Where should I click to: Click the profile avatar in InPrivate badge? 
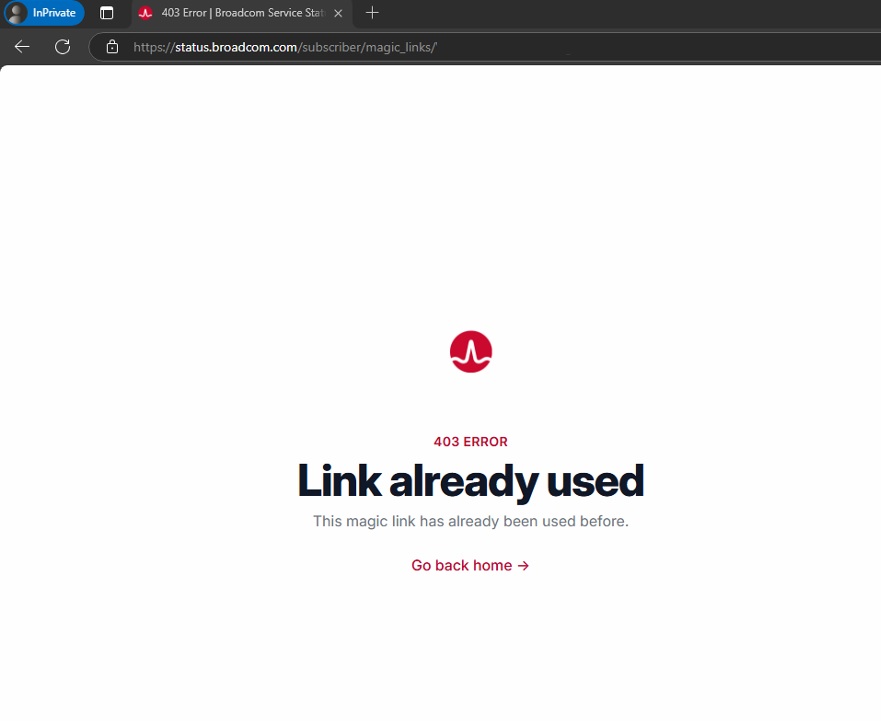pyautogui.click(x=17, y=13)
